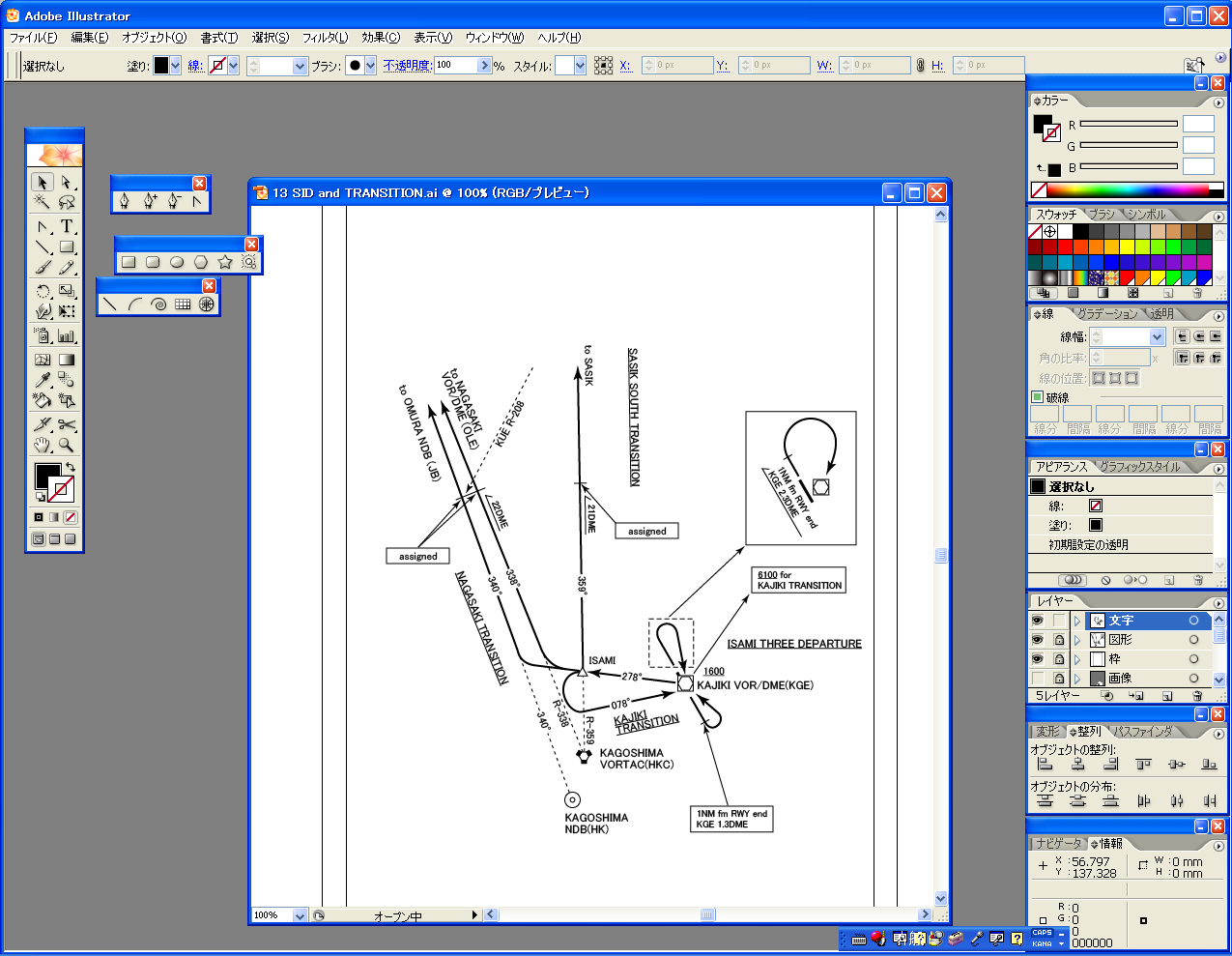Select the Spiral tool
This screenshot has height=956, width=1232.
click(x=158, y=304)
